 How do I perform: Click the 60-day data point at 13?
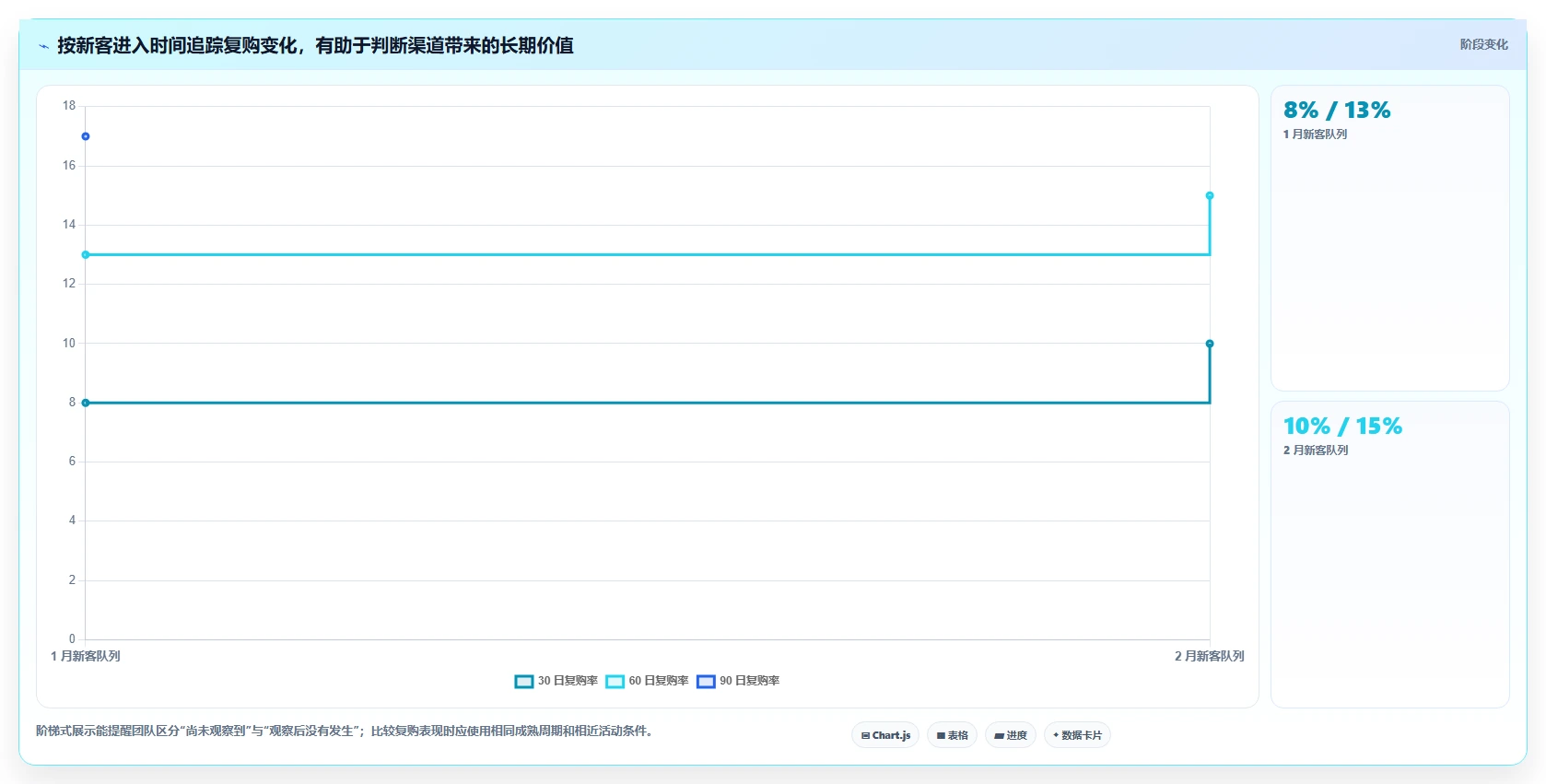pos(86,254)
